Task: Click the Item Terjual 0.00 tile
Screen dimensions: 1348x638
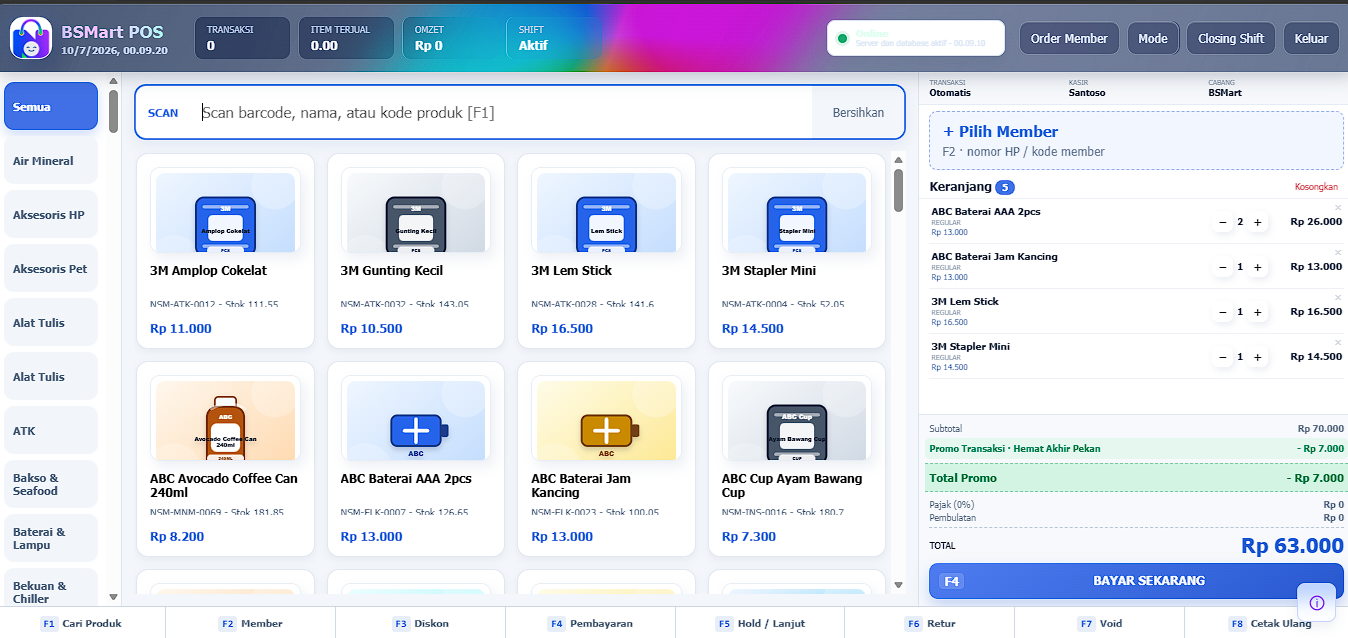Action: tap(346, 38)
